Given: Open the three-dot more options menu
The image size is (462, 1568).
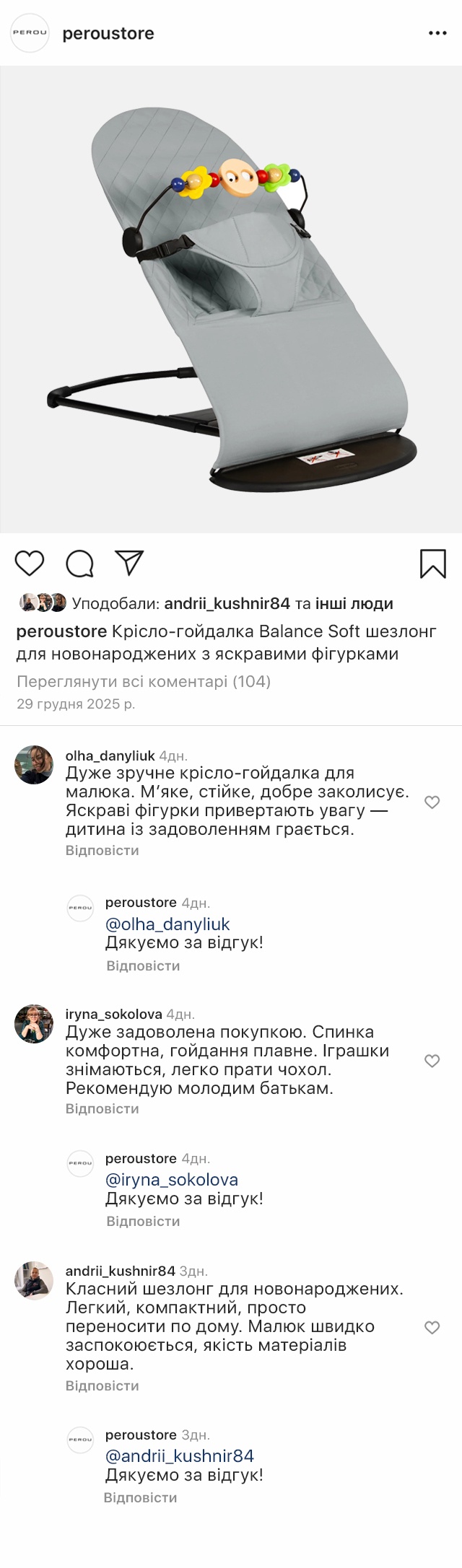Looking at the screenshot, I should pyautogui.click(x=437, y=33).
